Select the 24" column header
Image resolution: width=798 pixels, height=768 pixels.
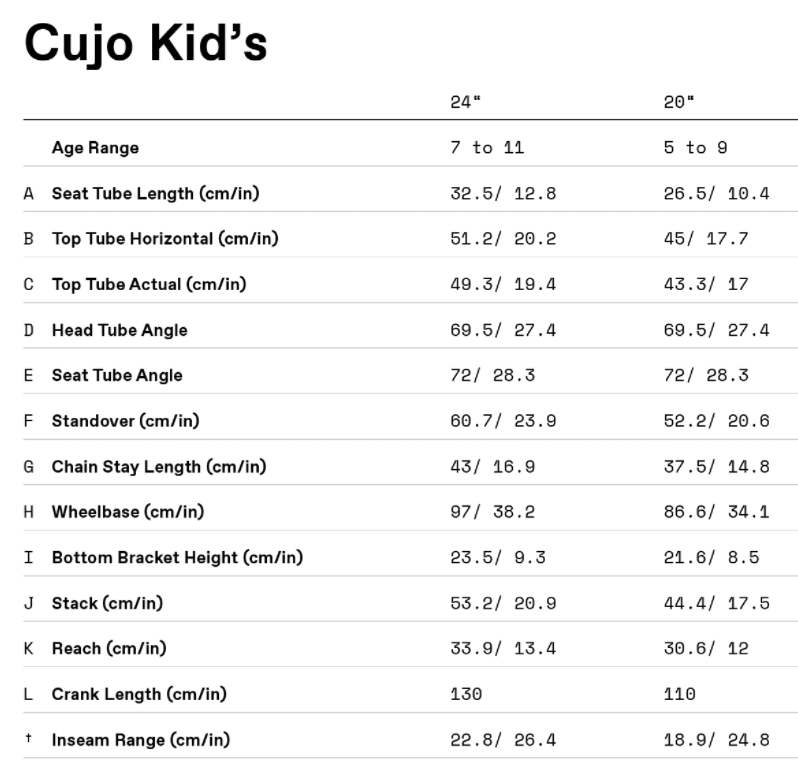click(465, 102)
